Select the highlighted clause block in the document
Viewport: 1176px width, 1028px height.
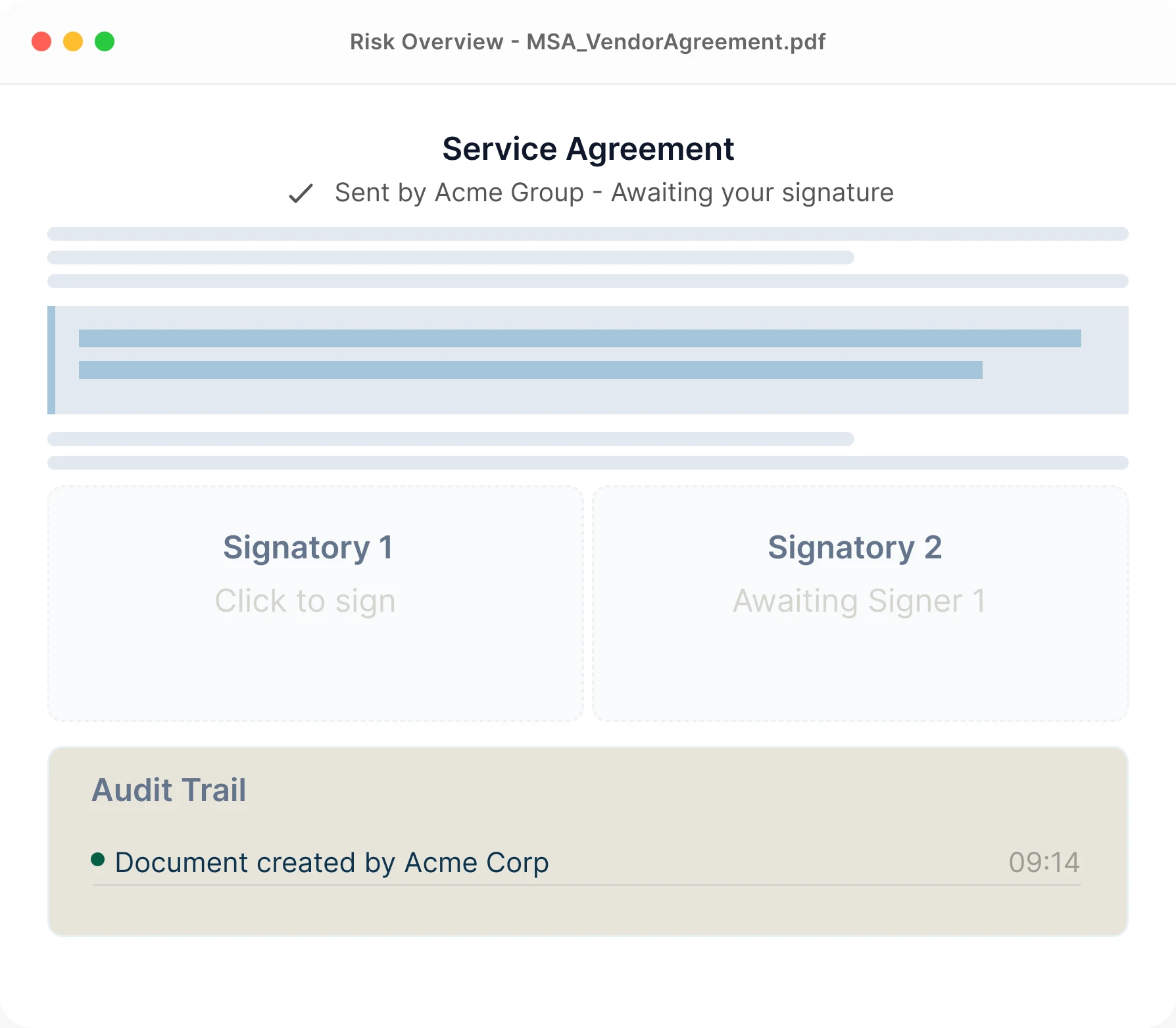click(x=587, y=360)
